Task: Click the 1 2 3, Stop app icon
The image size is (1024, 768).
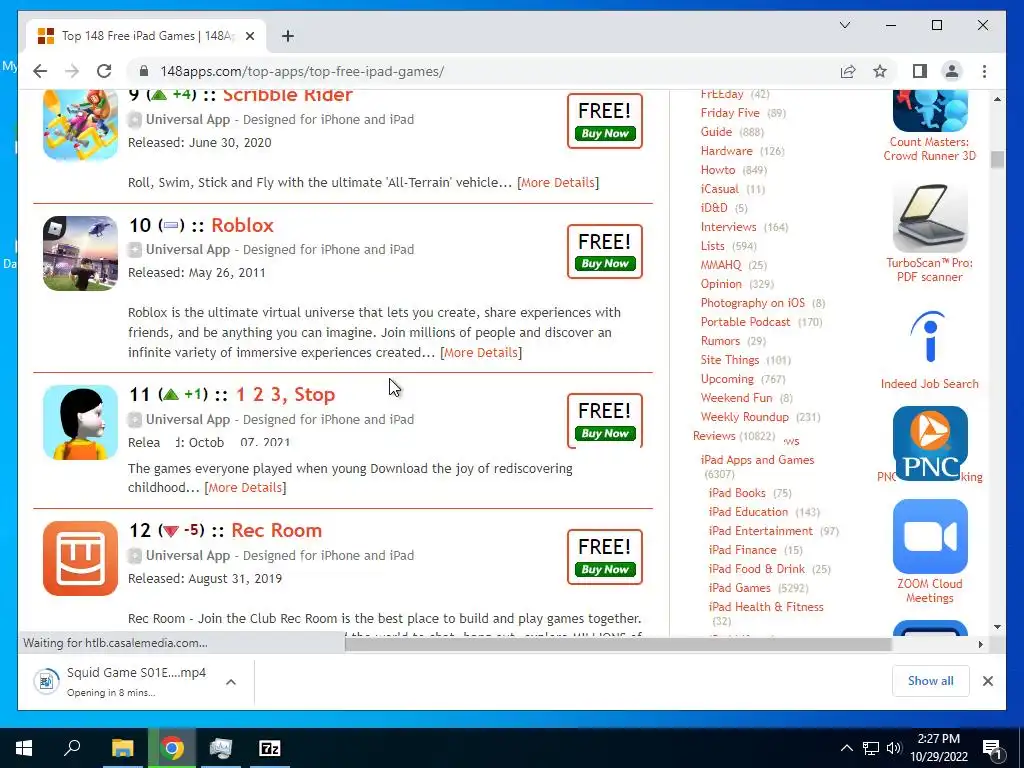Action: [80, 423]
